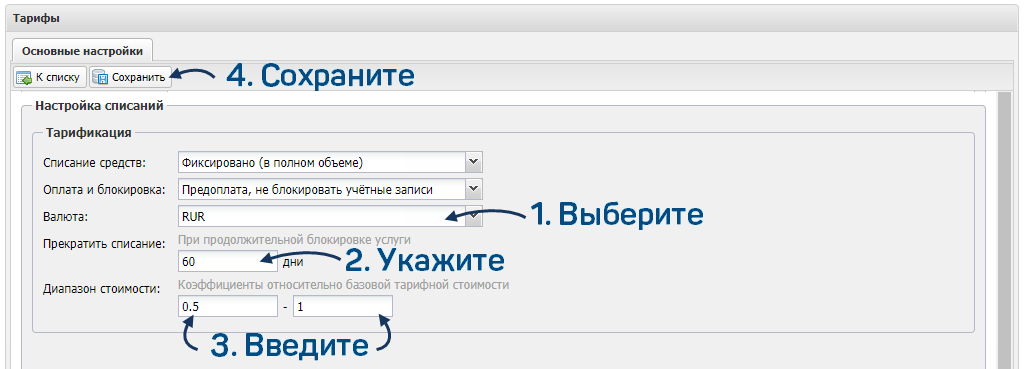This screenshot has height=369, width=1024.
Task: Click the Списание средств label
Action: [95, 162]
